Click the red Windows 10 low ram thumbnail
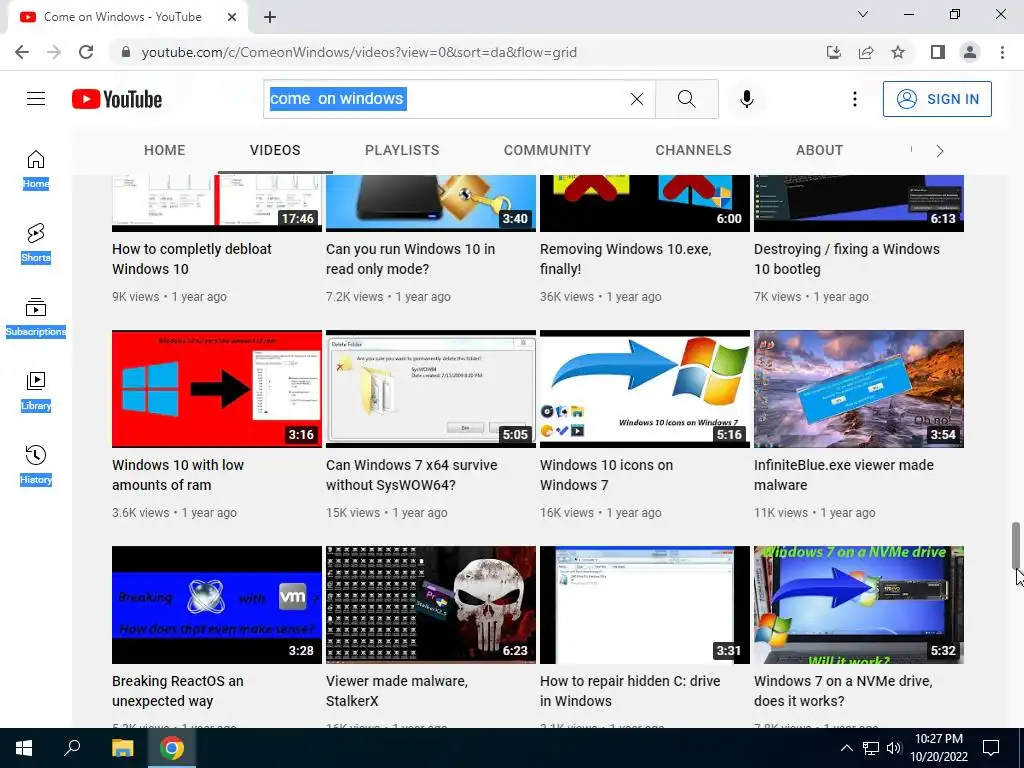Image resolution: width=1024 pixels, height=768 pixels. 217,389
